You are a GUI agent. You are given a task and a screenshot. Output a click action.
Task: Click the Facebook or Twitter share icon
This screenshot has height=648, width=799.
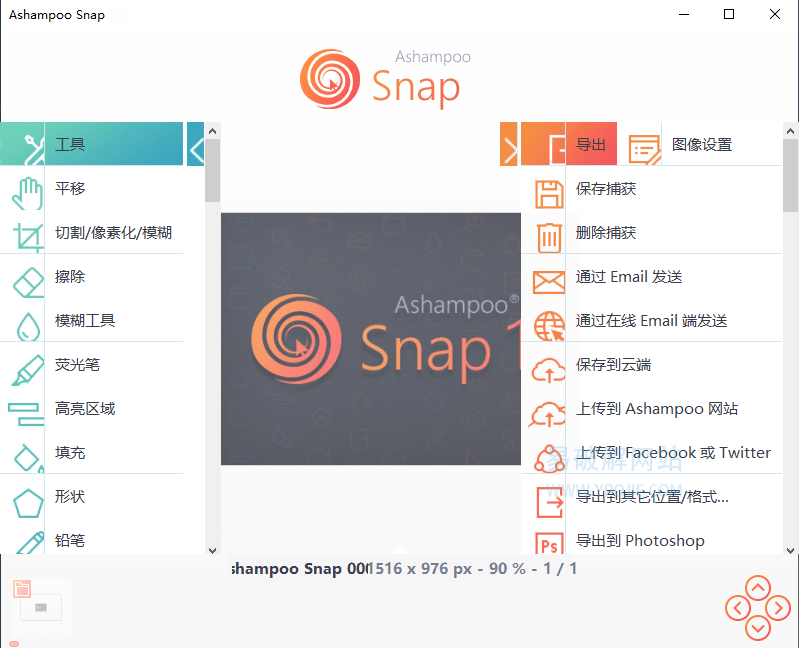pos(549,458)
